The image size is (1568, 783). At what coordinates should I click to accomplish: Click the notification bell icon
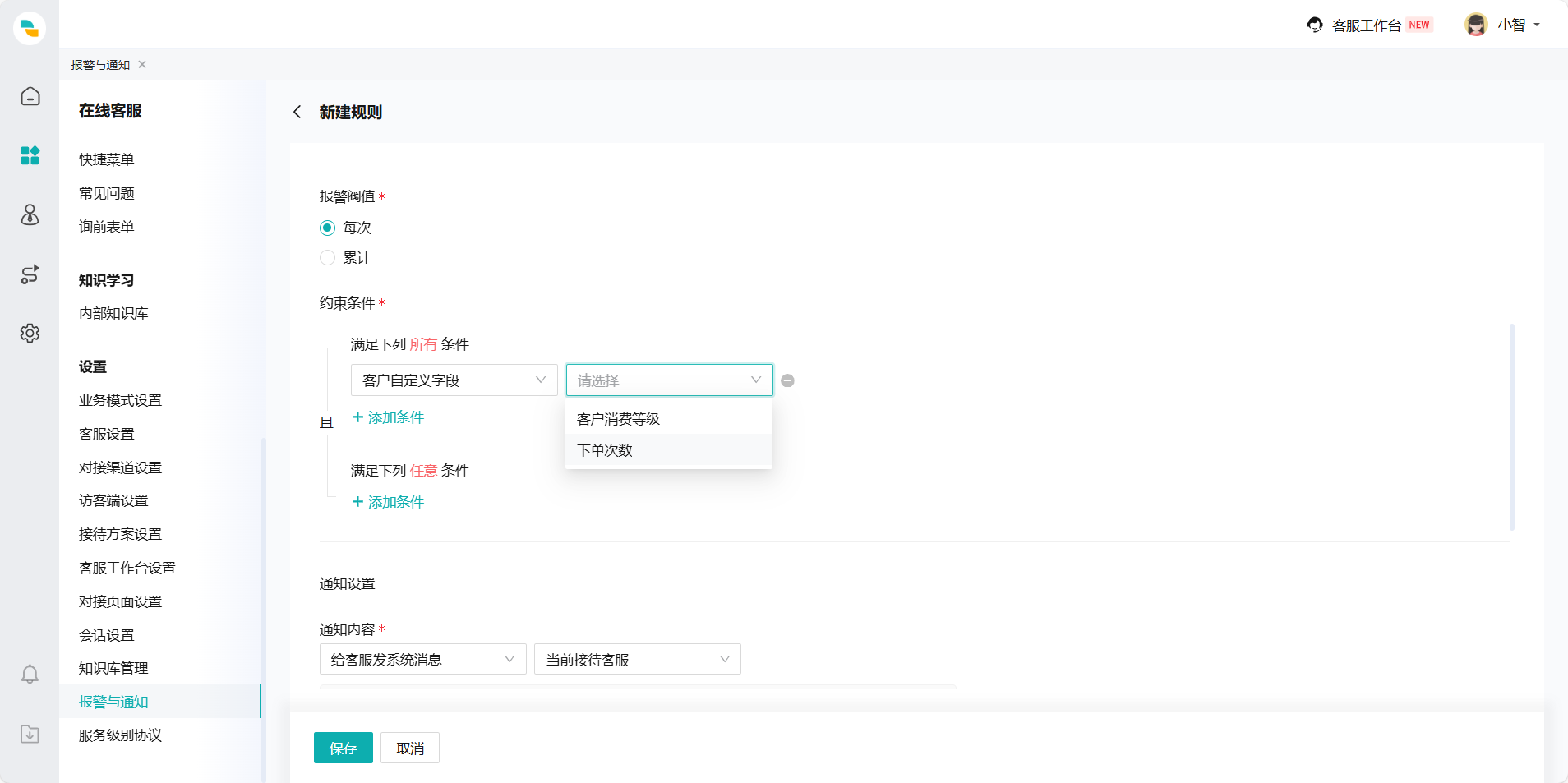(x=30, y=675)
